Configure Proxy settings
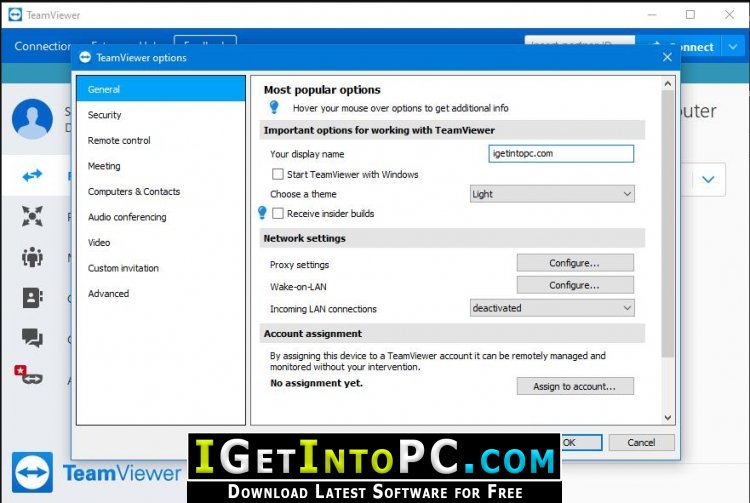The height and width of the screenshot is (503, 750). point(575,263)
